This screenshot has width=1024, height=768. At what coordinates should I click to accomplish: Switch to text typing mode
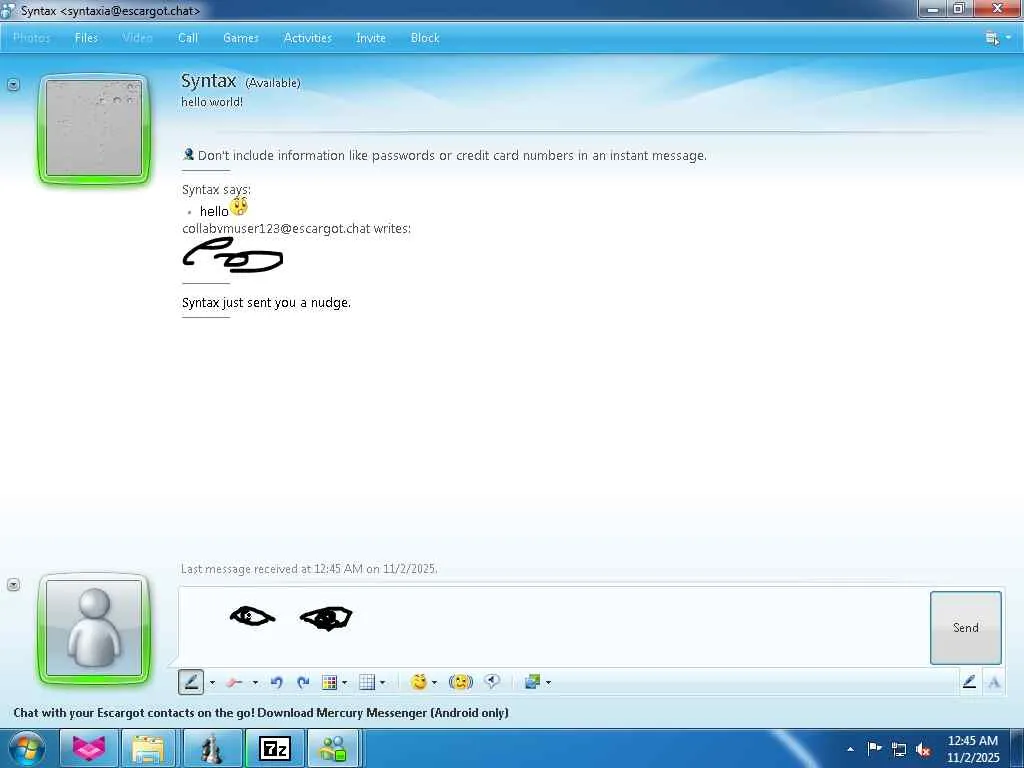(x=994, y=682)
